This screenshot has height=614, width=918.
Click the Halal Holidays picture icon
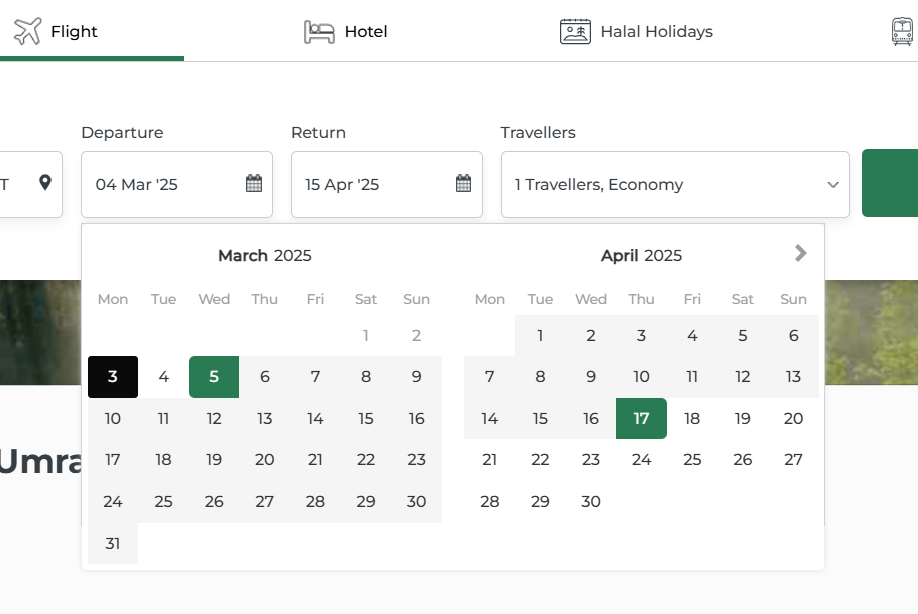[575, 32]
